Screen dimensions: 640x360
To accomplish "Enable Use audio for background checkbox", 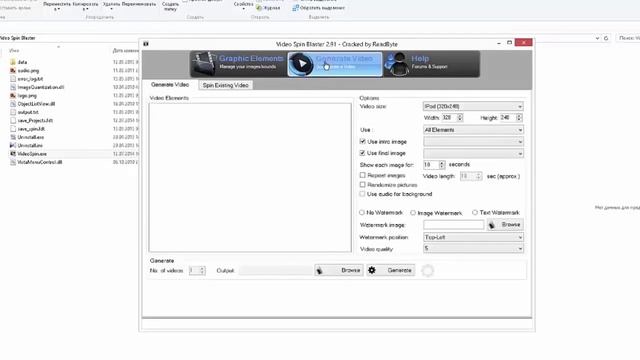I will 362,194.
